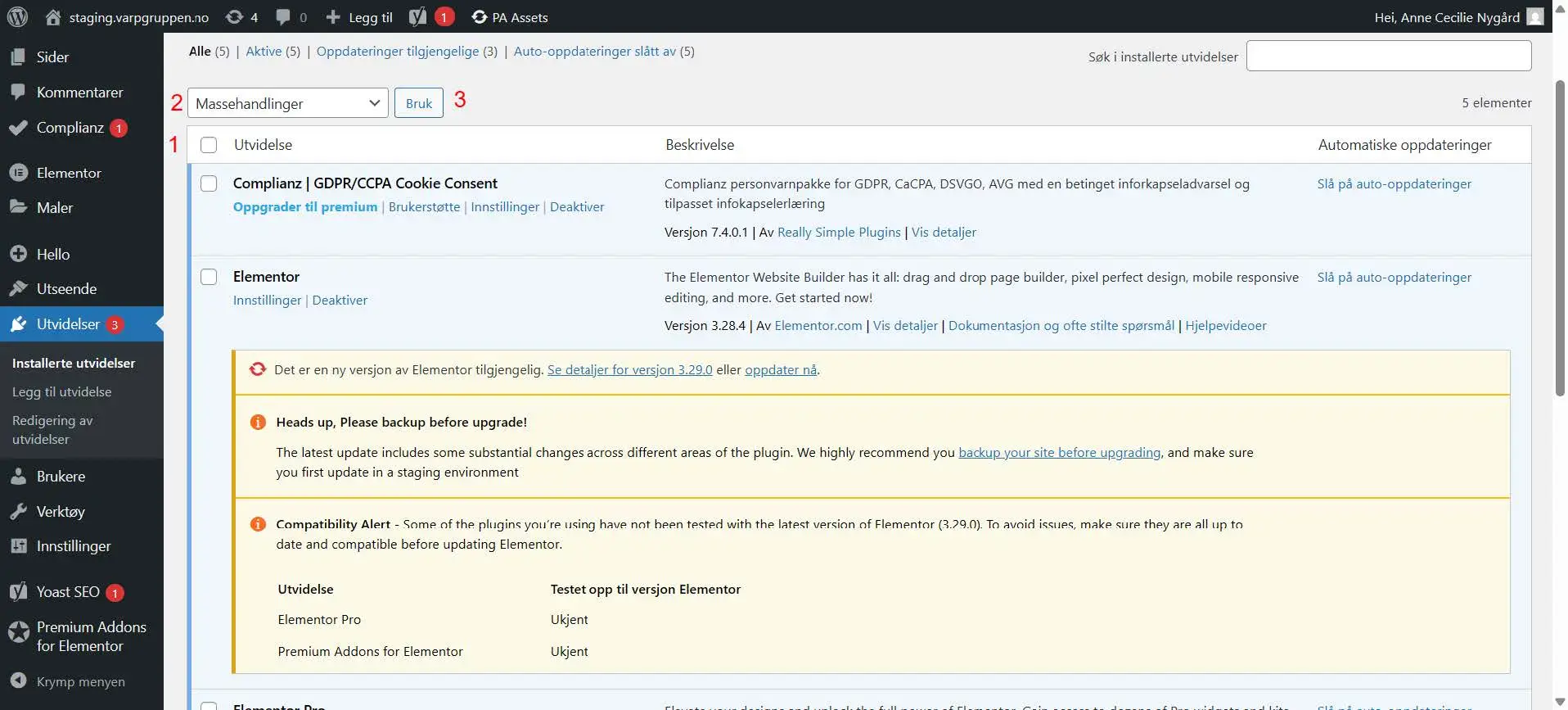Filter by Auto-oppdateringer slått av (5)

click(x=604, y=51)
